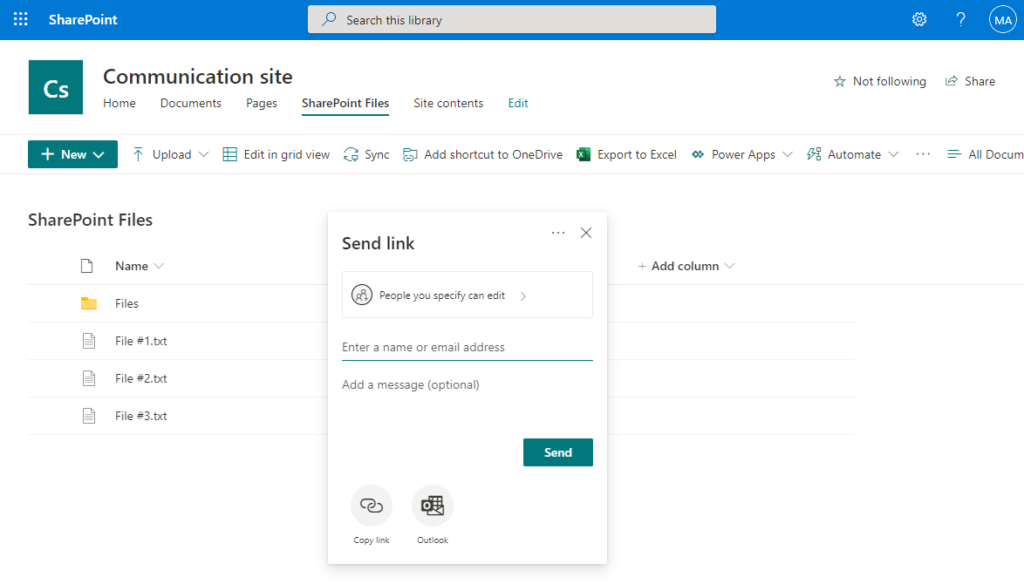This screenshot has height=584, width=1024.
Task: Select the SharePoint Files nav tab
Action: tap(345, 103)
